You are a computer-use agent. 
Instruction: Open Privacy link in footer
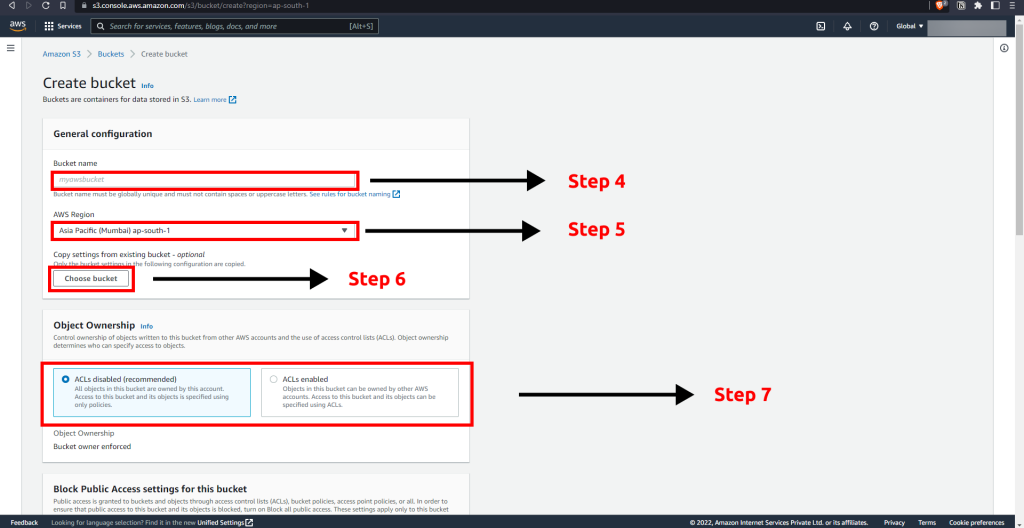tap(894, 523)
